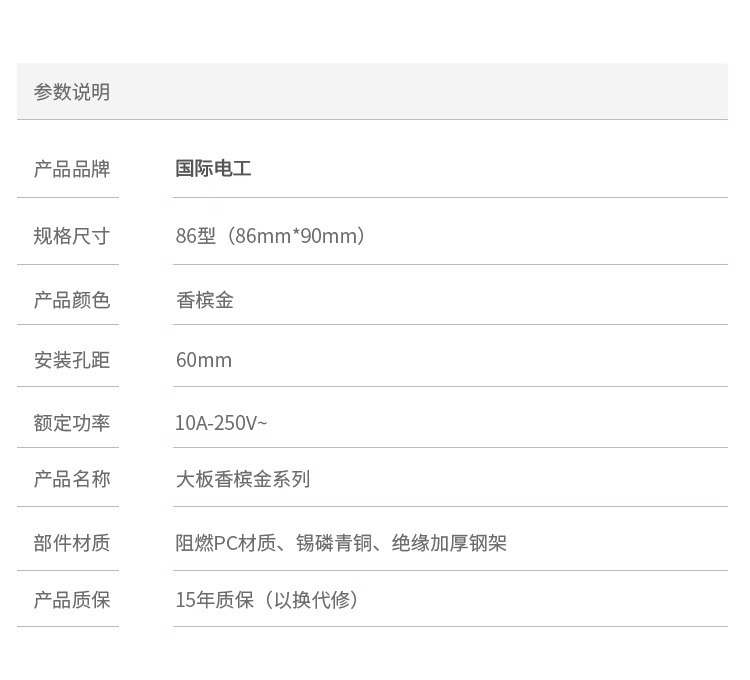
Task: Select the 产品名称 row label
Action: coord(72,479)
